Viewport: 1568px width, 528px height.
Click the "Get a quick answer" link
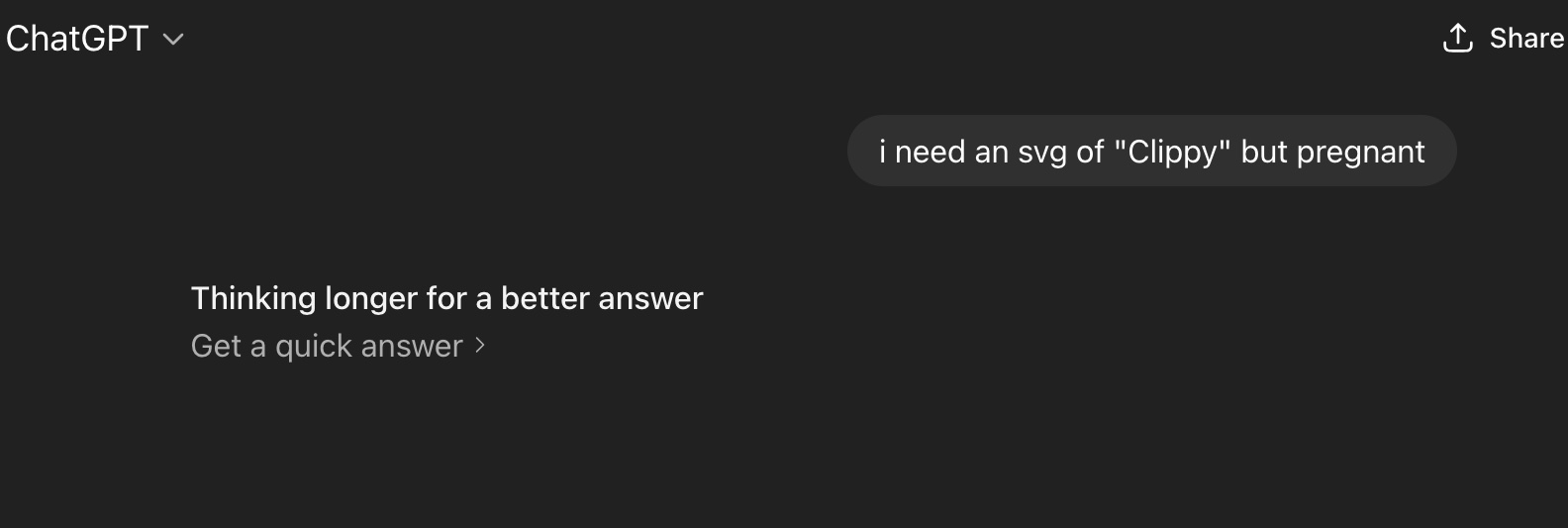click(x=327, y=346)
